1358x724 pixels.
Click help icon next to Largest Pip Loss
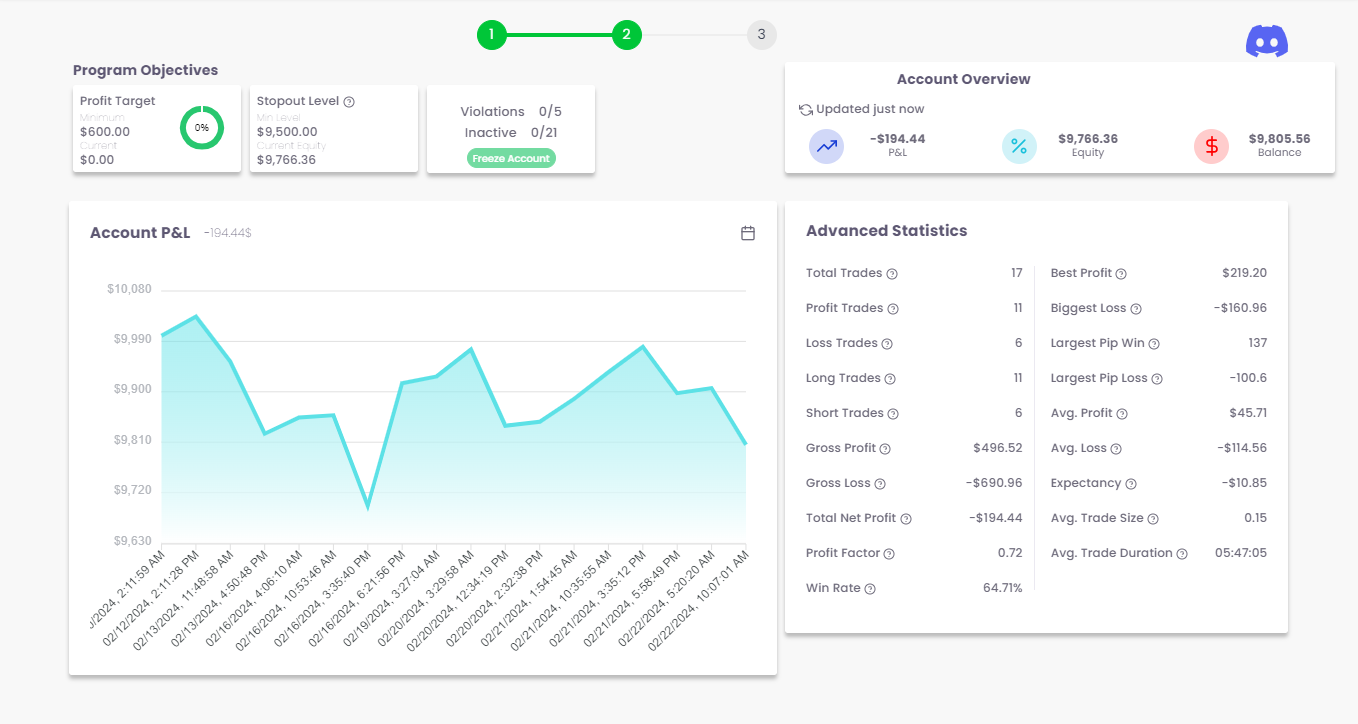coord(1157,379)
